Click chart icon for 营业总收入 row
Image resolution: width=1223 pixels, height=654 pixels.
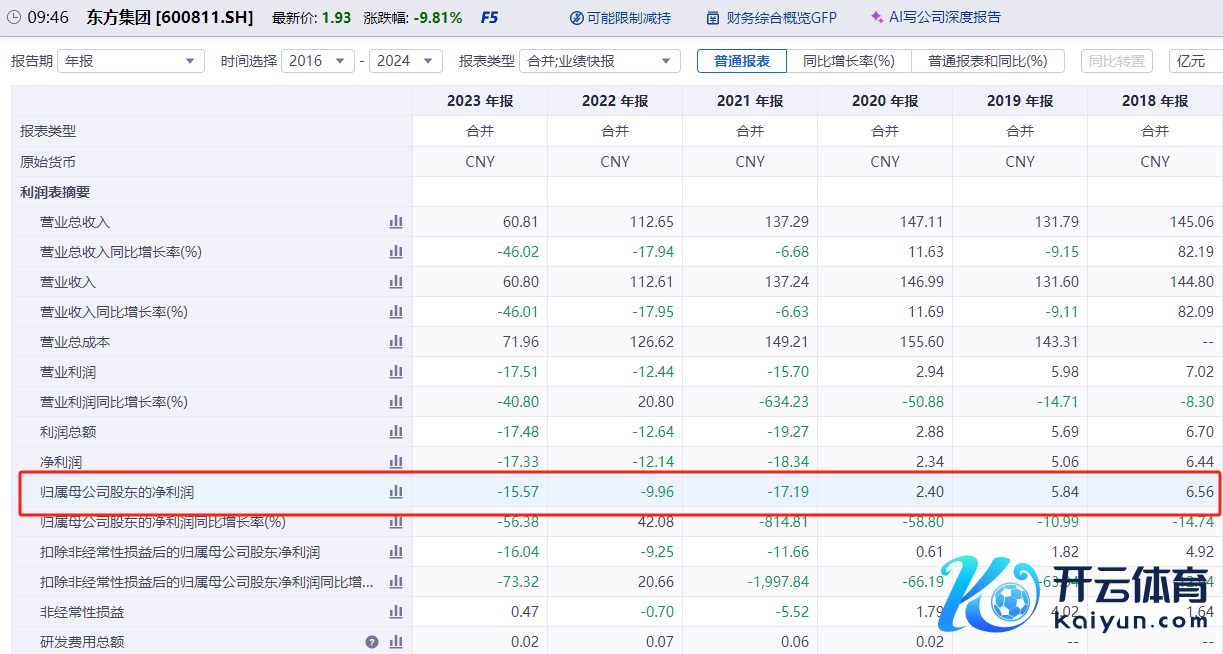pos(396,222)
